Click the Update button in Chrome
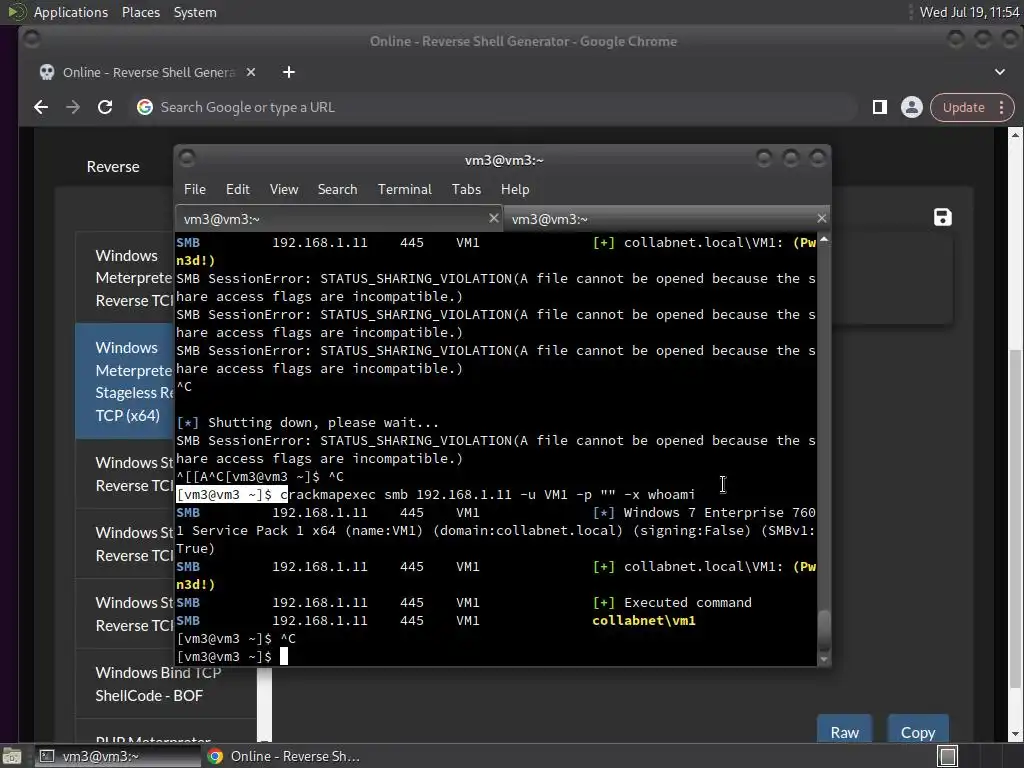This screenshot has height=768, width=1024. [963, 107]
